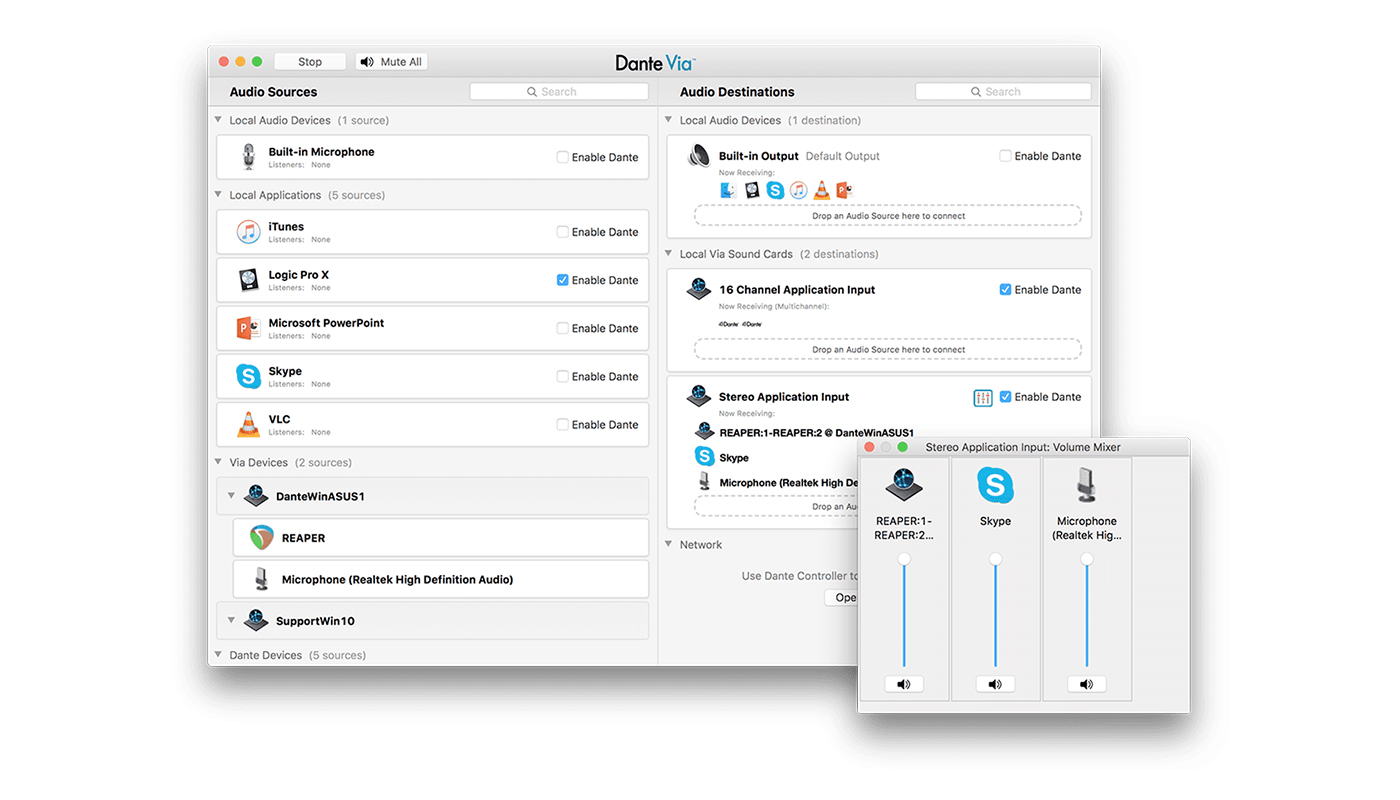Screen dimensions: 1400x800
Task: Click the SupportWin10 device icon
Action: click(x=256, y=621)
